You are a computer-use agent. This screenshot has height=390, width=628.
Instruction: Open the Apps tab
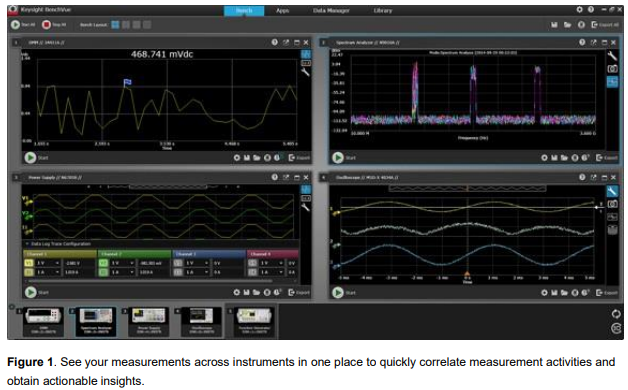pos(282,10)
